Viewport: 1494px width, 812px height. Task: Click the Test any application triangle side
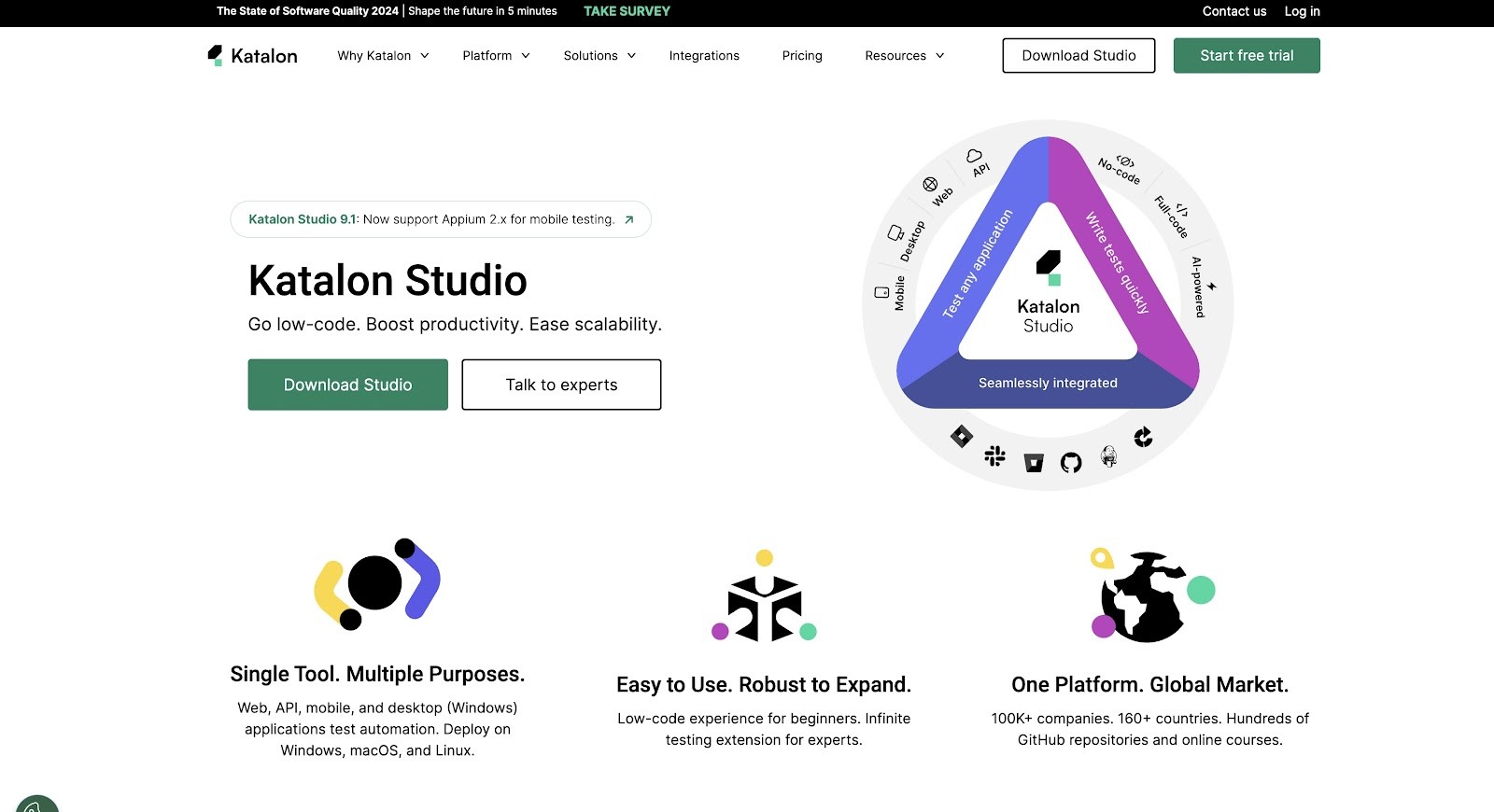tap(977, 264)
